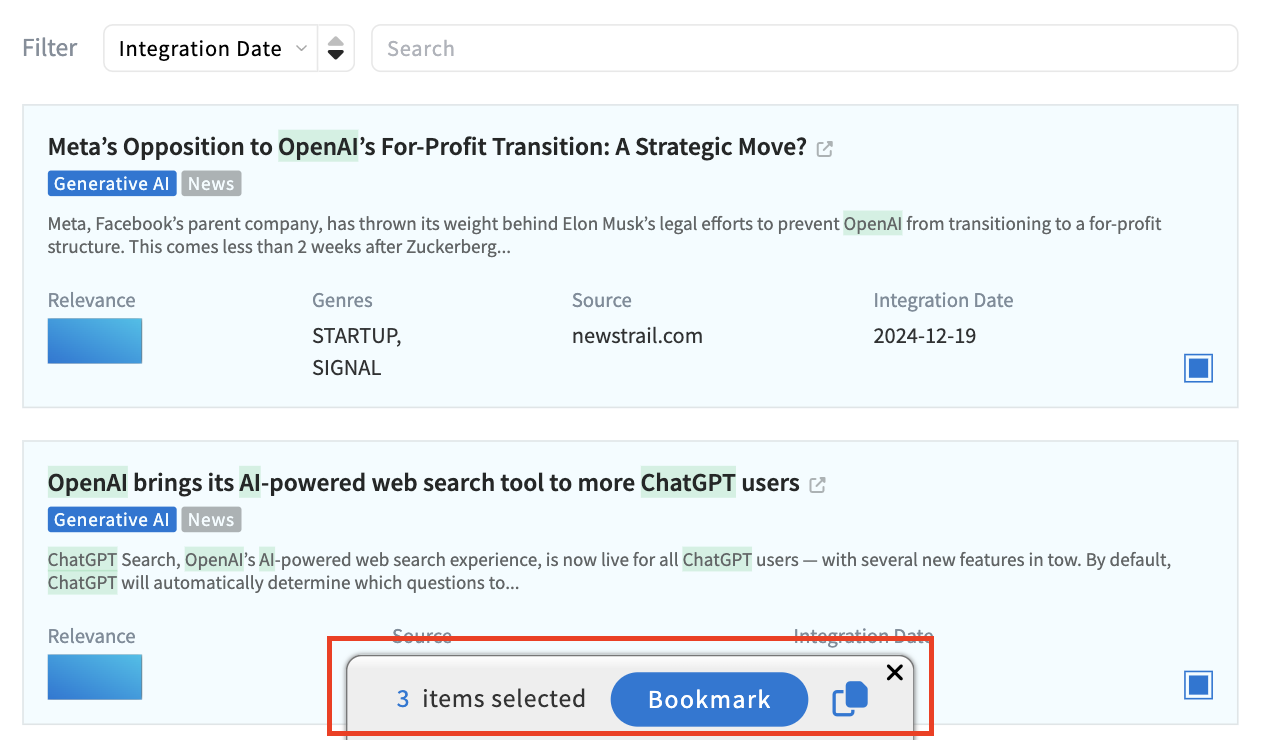Open Meta's Opposition to OpenAI article title
Image resolution: width=1261 pixels, height=740 pixels.
(427, 147)
